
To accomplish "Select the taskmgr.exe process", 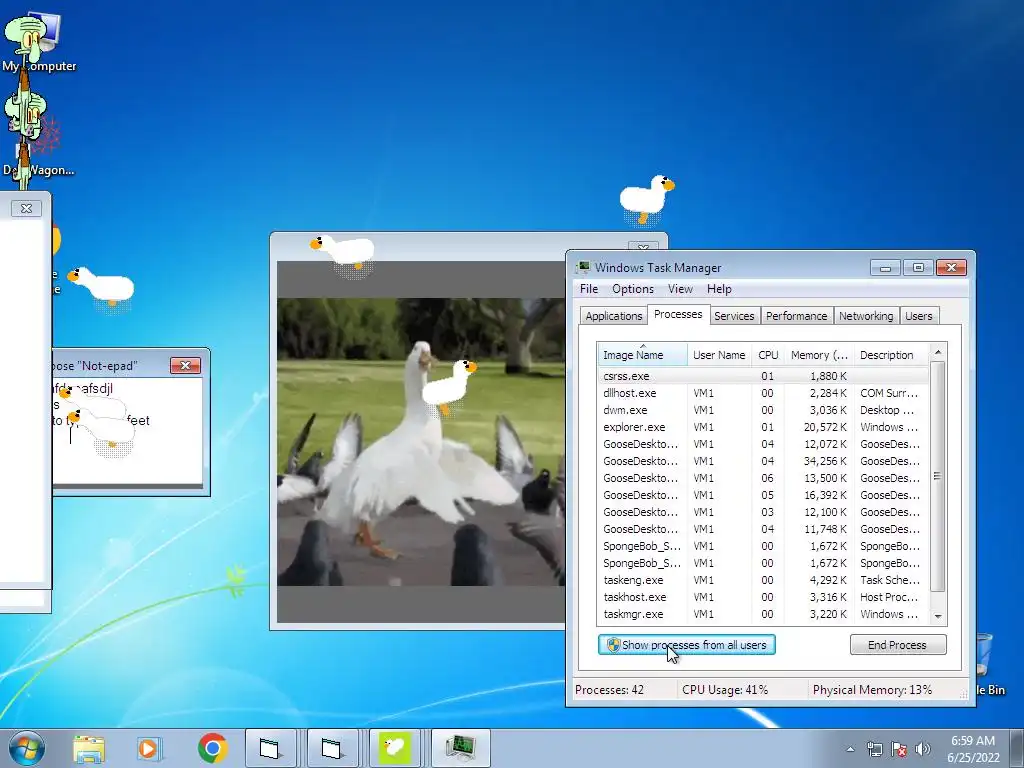I will click(x=763, y=614).
